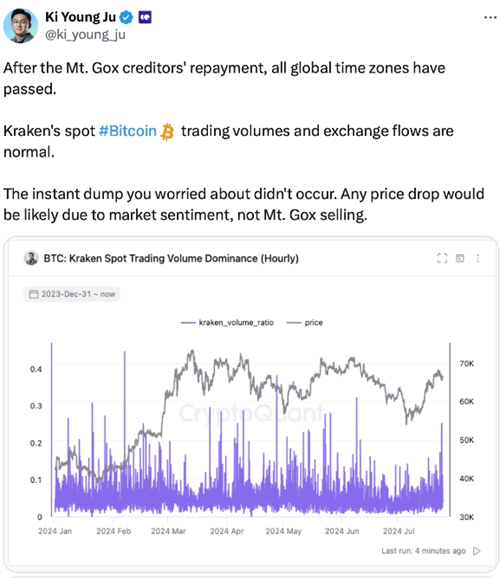
Task: Click the blue verified checkmark badge
Action: pyautogui.click(x=126, y=17)
